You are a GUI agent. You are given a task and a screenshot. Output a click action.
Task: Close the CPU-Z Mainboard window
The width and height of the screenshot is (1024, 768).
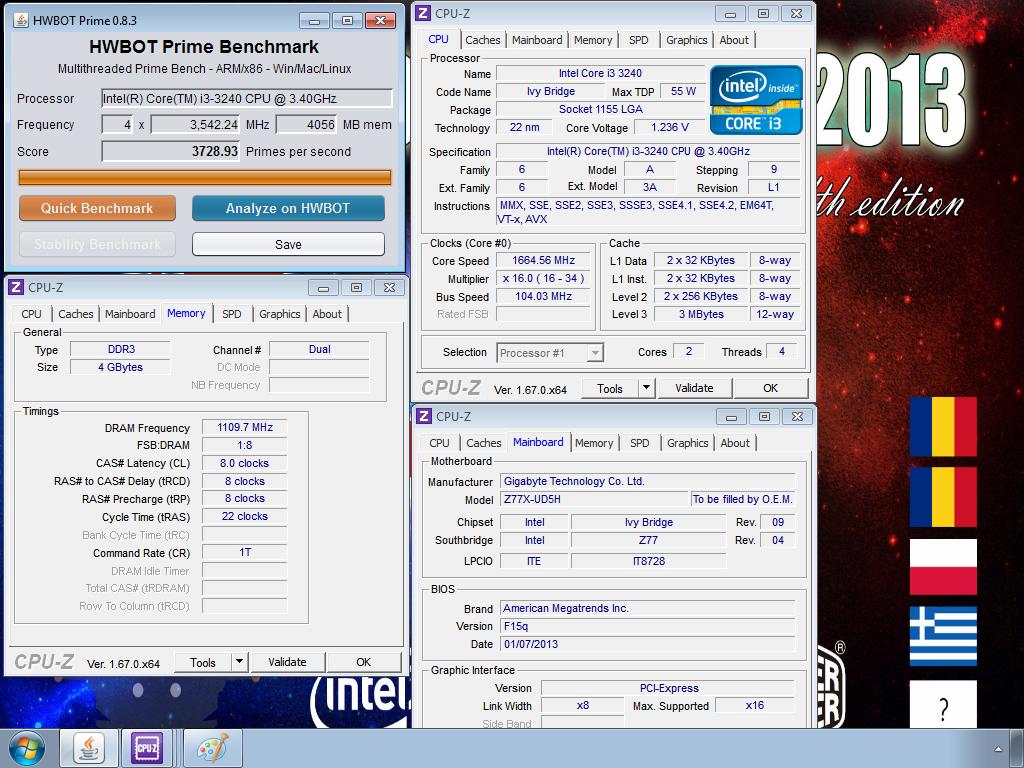click(x=797, y=417)
